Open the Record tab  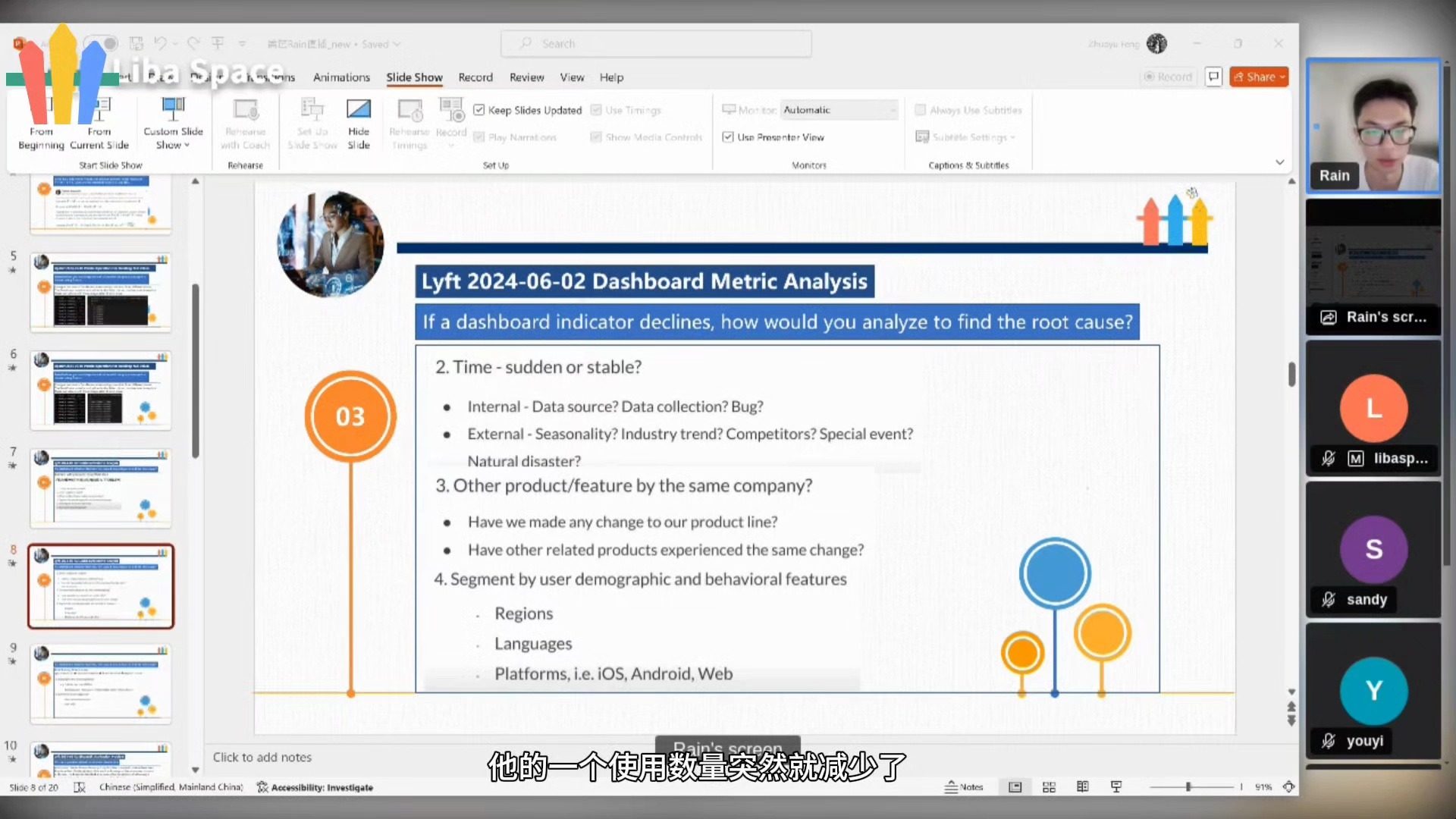tap(475, 77)
